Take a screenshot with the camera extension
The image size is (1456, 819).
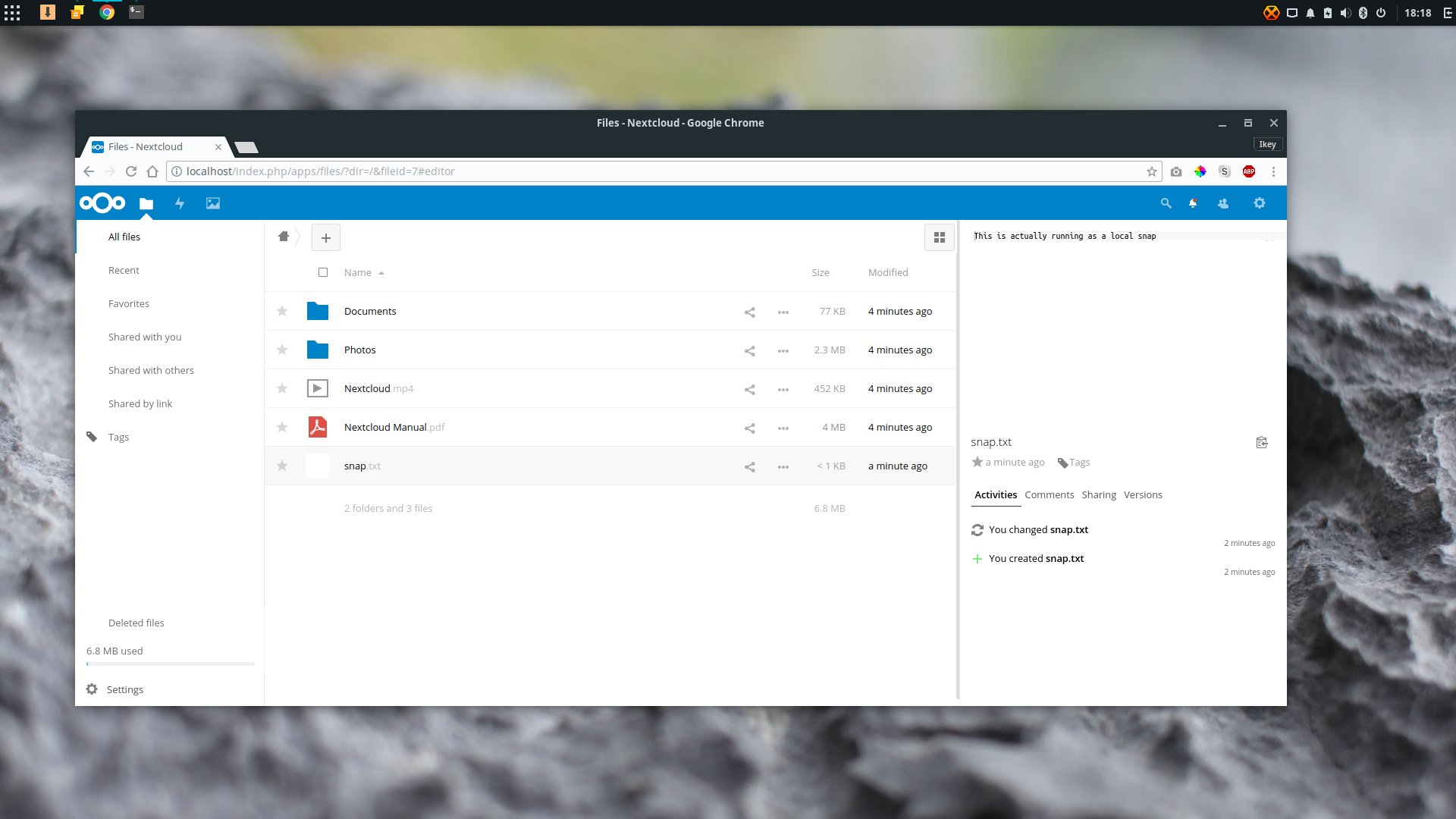pos(1176,171)
